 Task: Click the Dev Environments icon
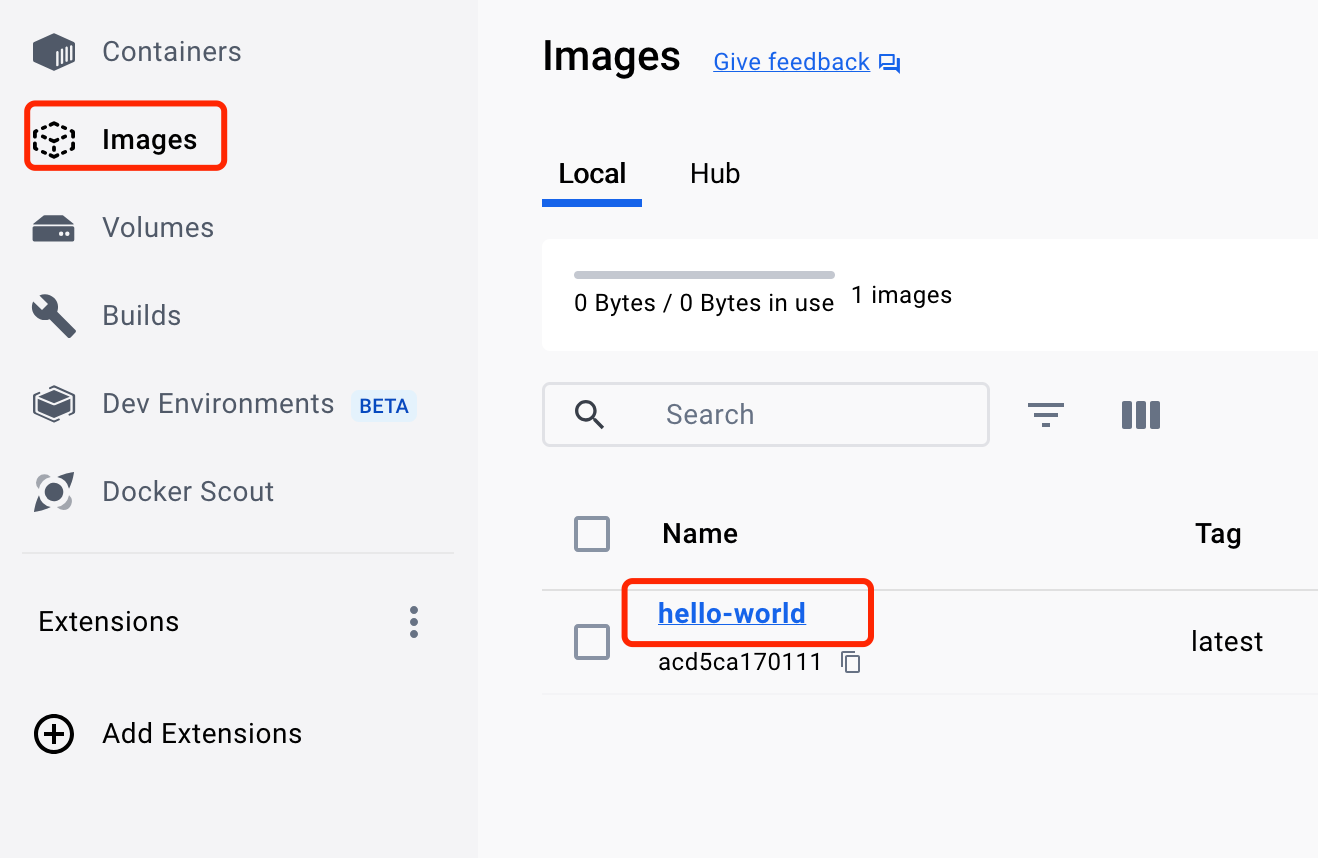[54, 404]
